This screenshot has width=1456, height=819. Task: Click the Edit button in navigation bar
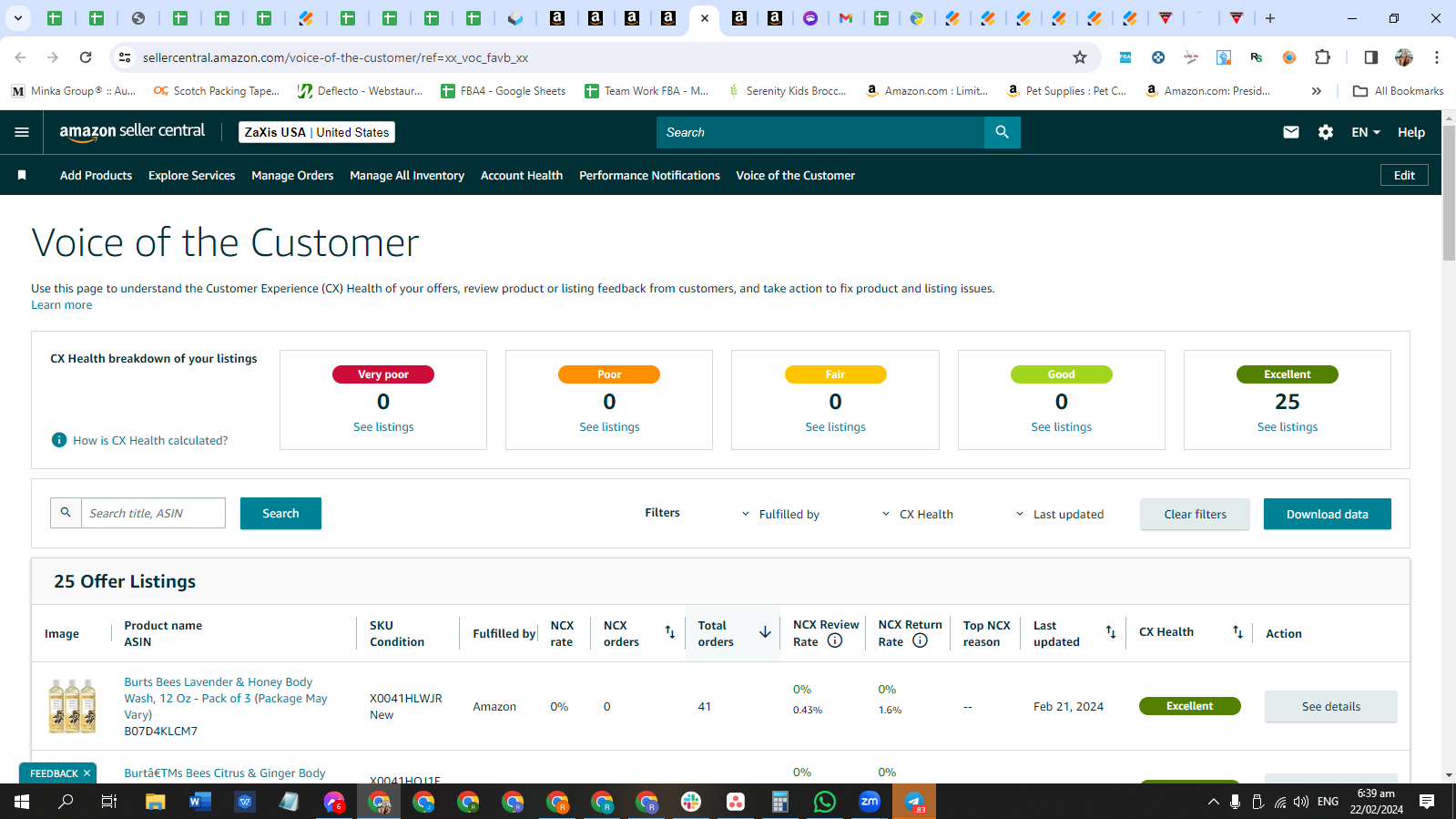(1404, 175)
